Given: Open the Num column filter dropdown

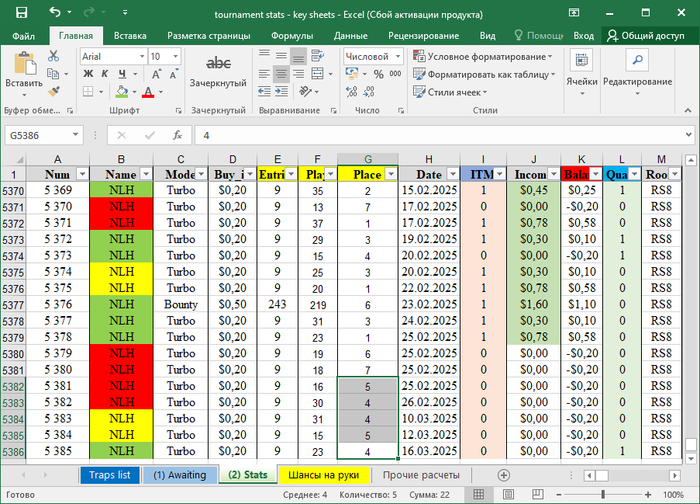Looking at the screenshot, I should [x=82, y=174].
